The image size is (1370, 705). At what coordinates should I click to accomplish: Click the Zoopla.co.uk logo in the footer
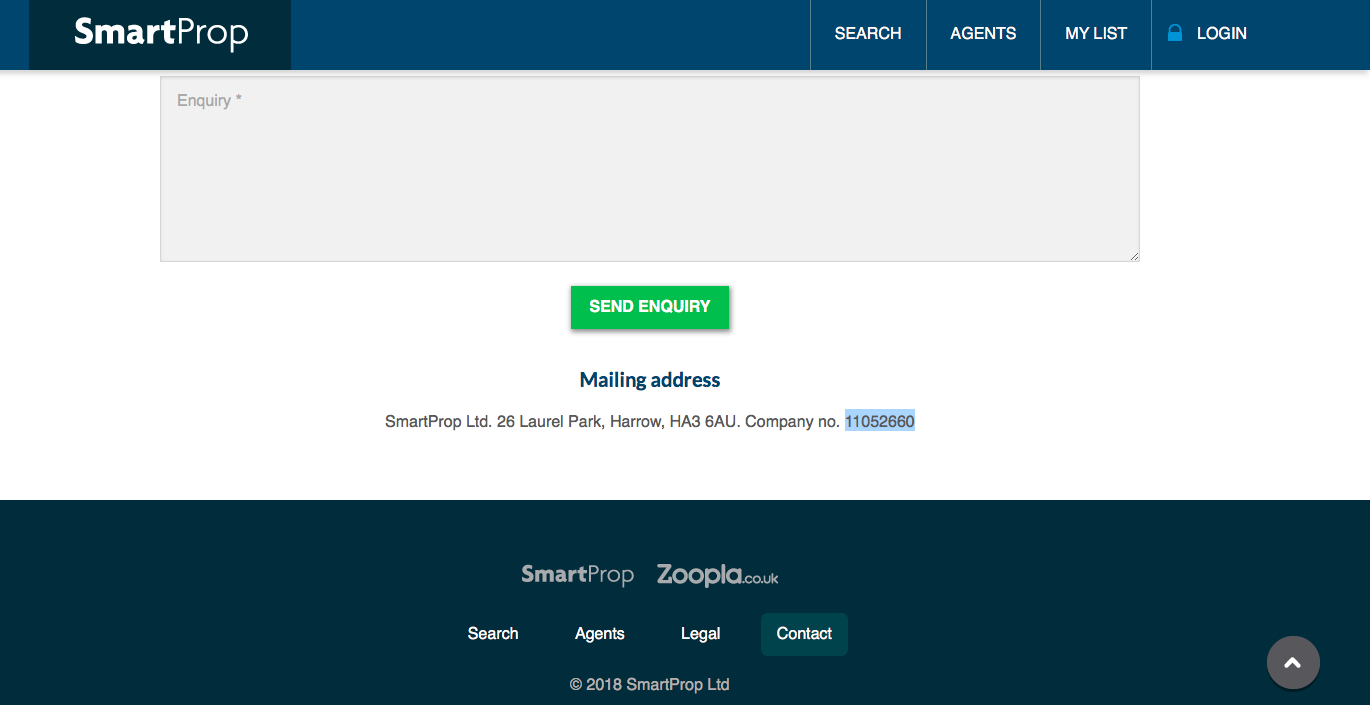tap(717, 575)
